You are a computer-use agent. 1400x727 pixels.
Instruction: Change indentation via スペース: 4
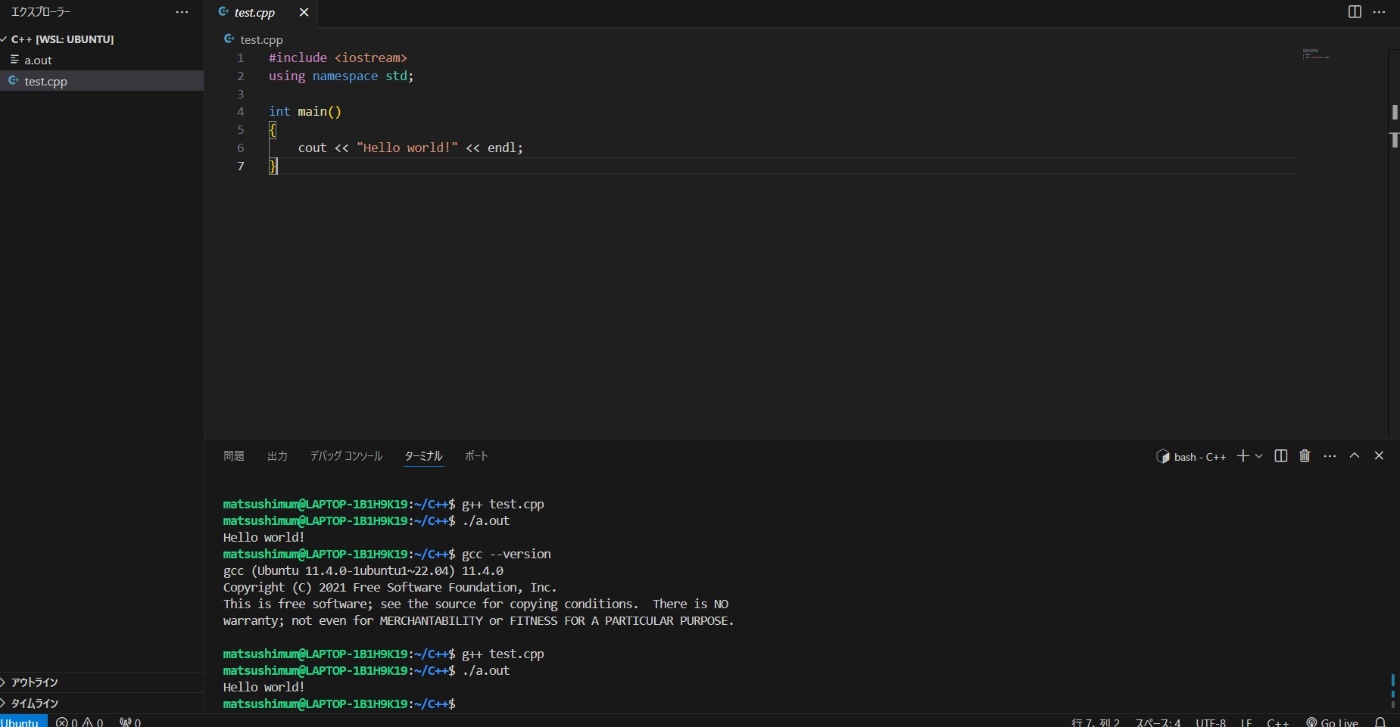1157,721
